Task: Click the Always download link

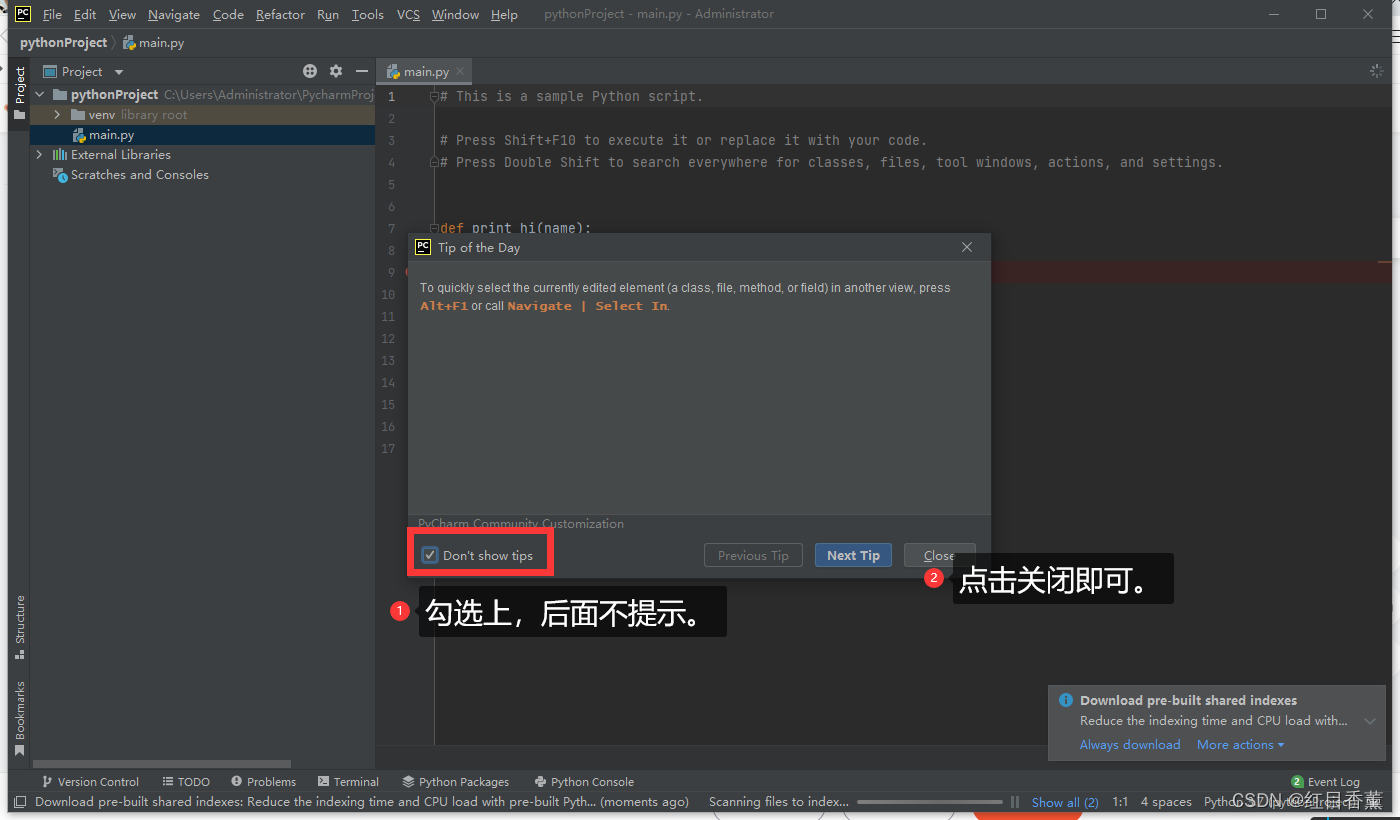Action: click(1130, 744)
